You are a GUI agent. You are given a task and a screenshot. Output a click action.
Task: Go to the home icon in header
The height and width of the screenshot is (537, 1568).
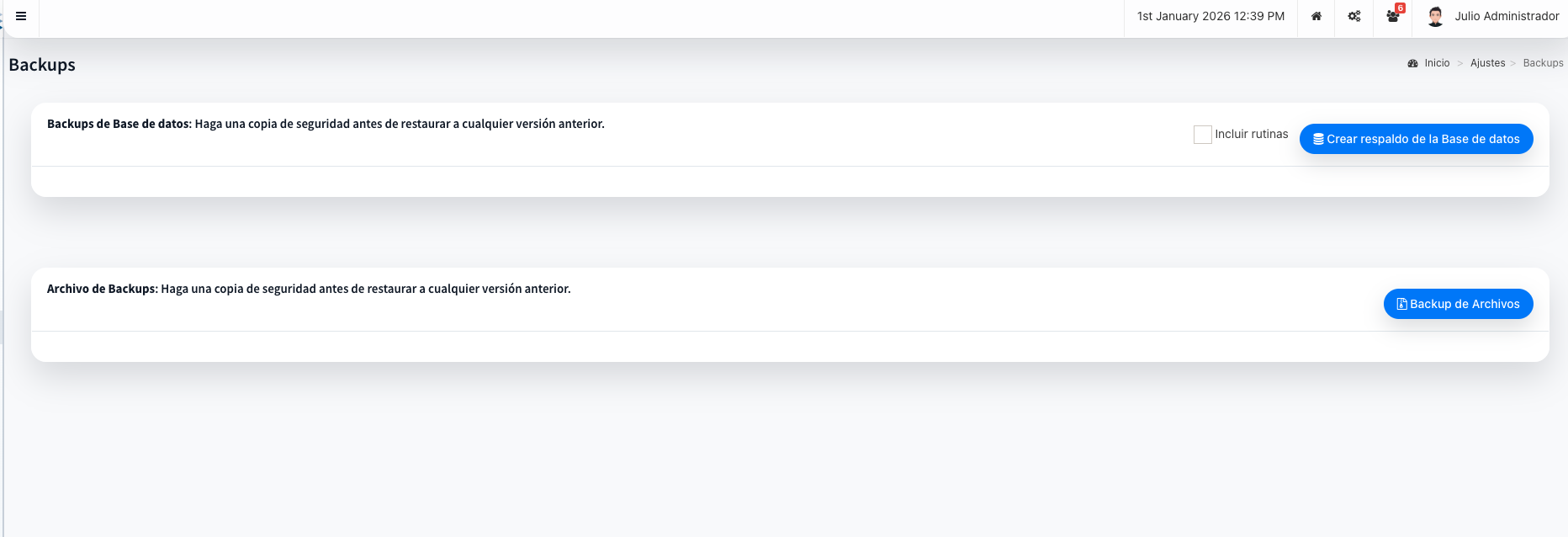click(1316, 16)
